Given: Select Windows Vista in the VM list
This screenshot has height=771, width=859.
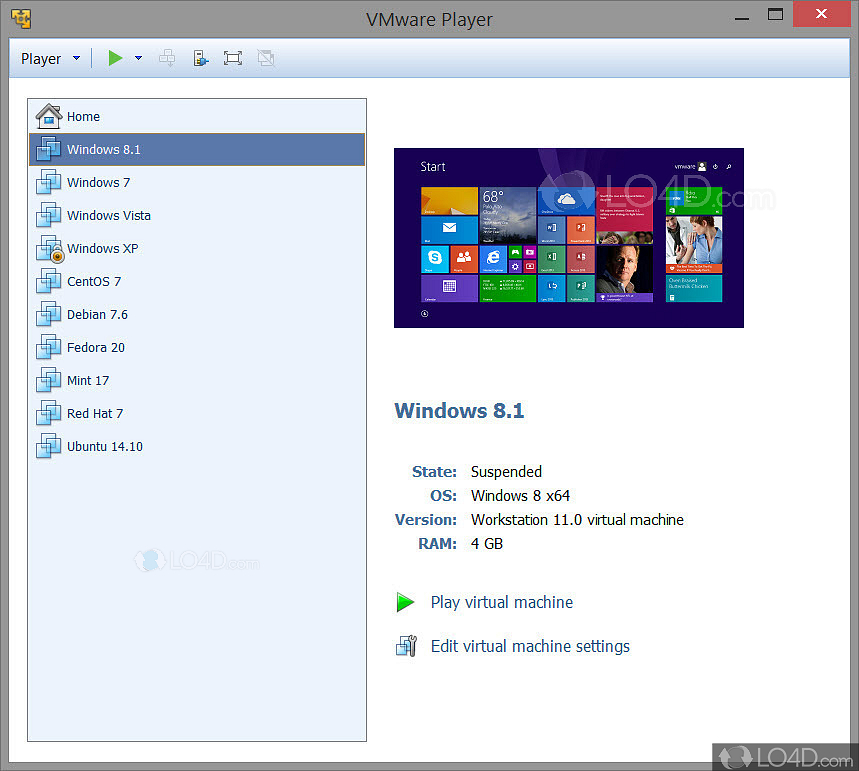Looking at the screenshot, I should 108,216.
